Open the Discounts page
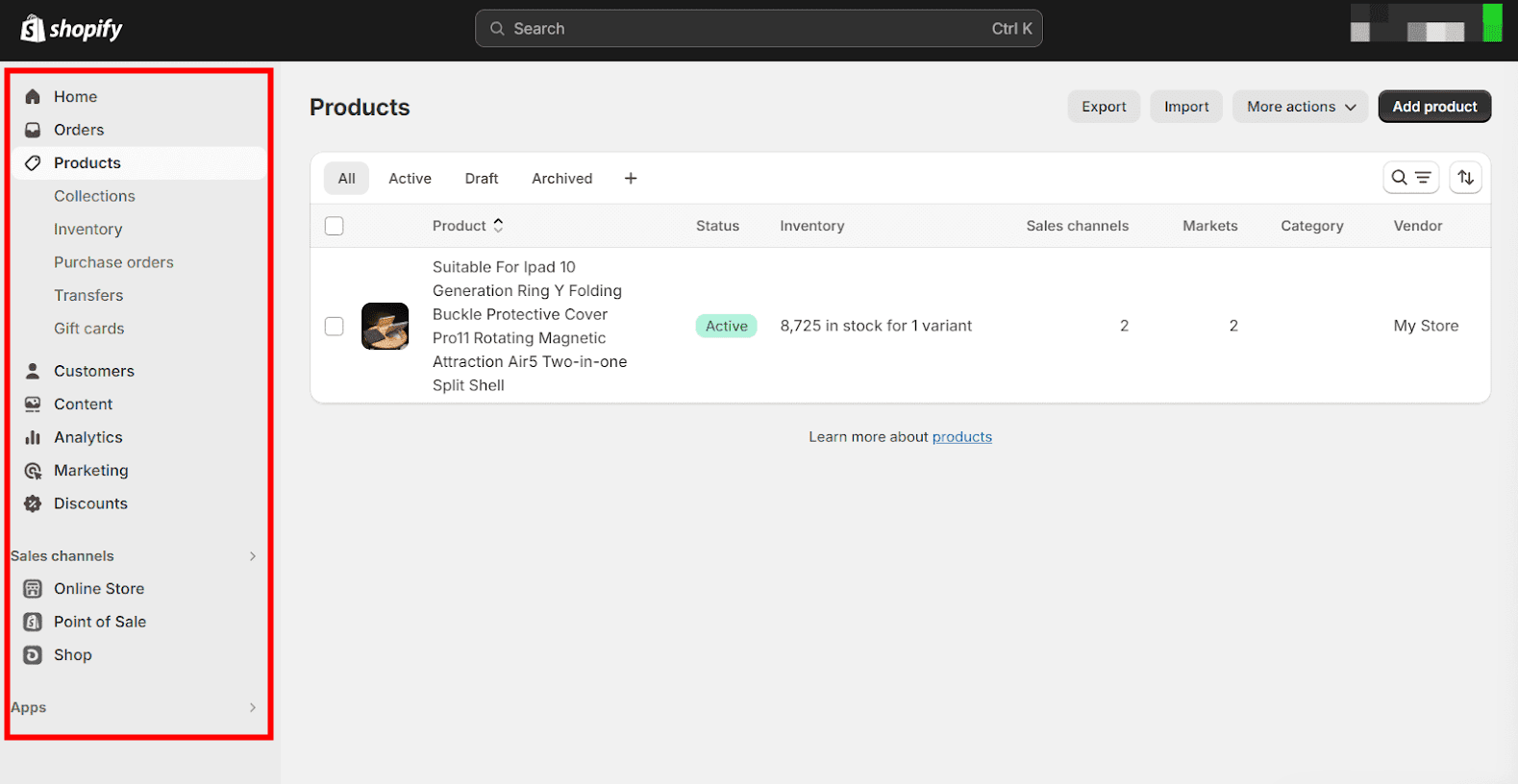Viewport: 1518px width, 784px height. pos(90,502)
